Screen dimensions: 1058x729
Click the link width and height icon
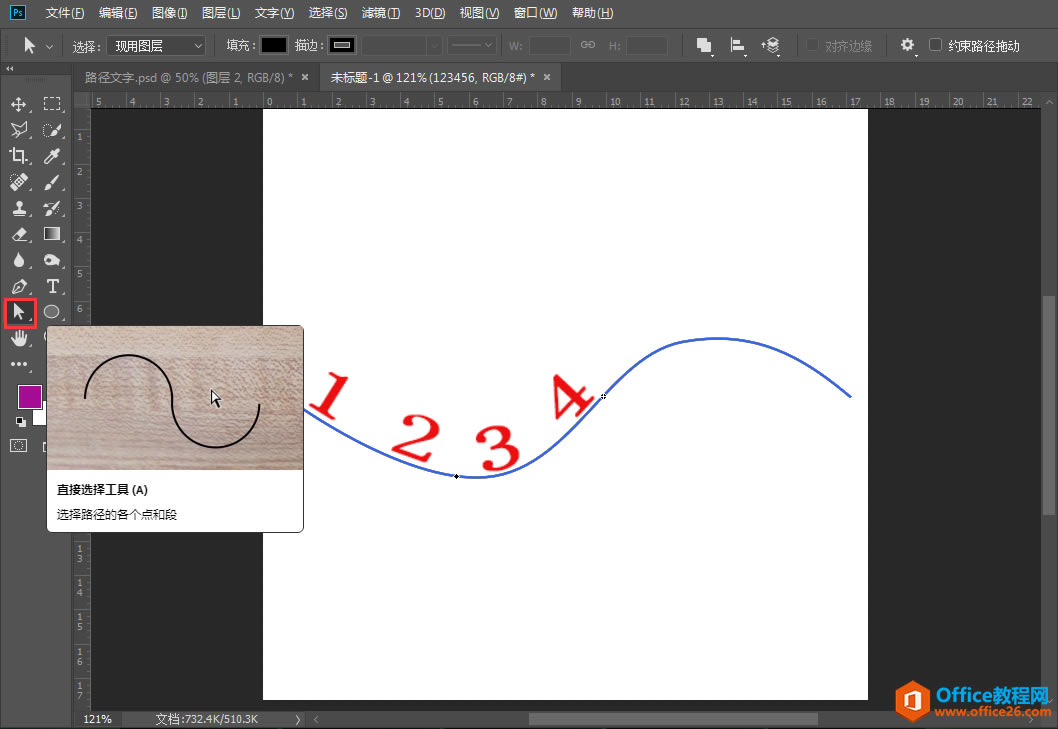[x=588, y=45]
